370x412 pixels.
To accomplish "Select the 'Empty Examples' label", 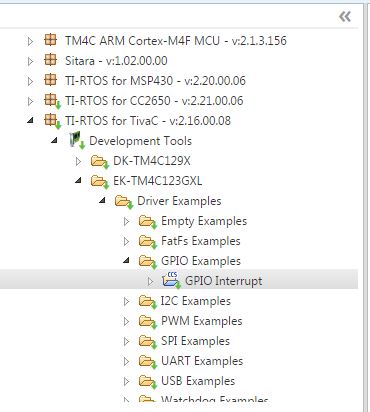I will coord(204,221).
